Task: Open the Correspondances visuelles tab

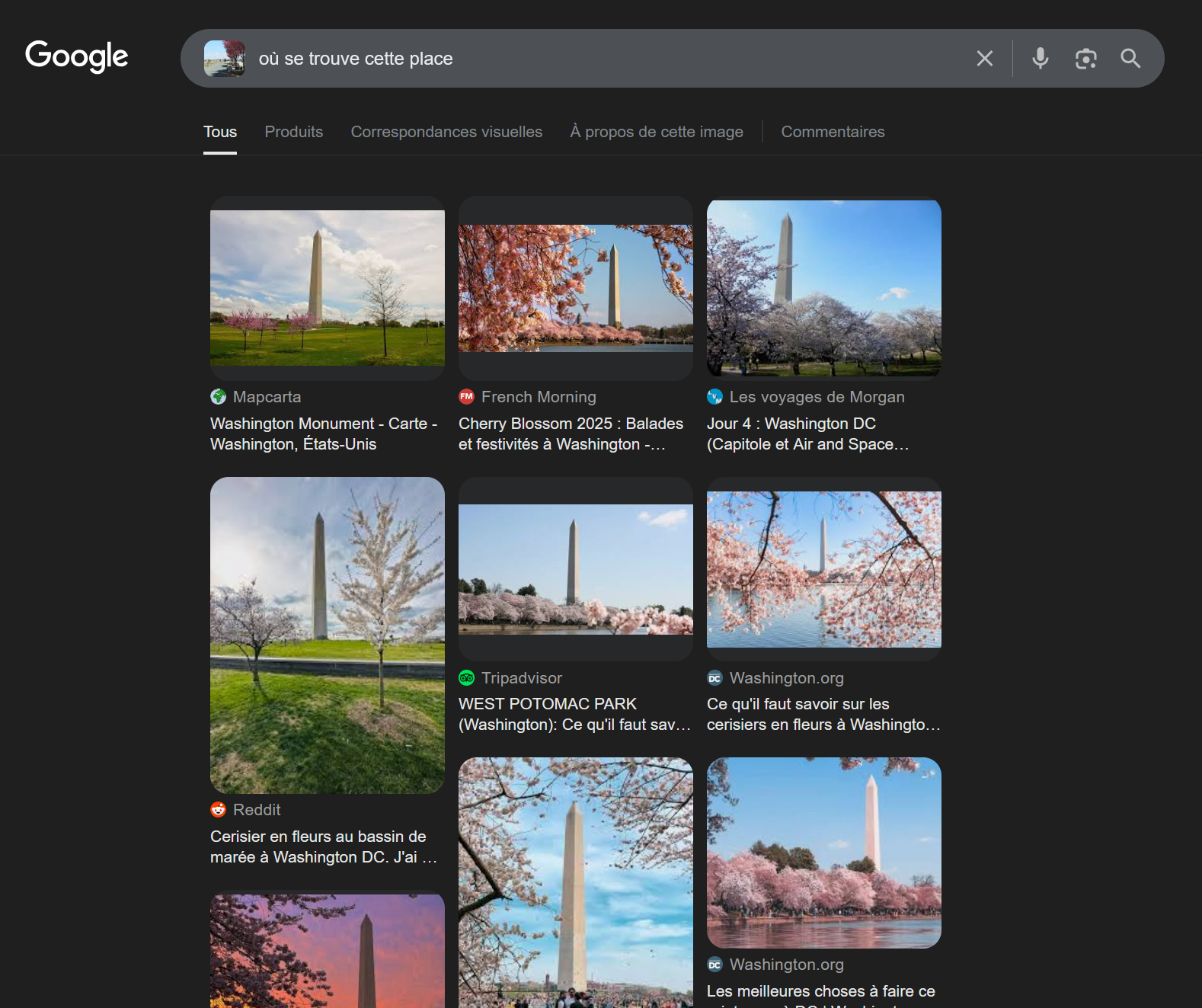Action: 446,132
